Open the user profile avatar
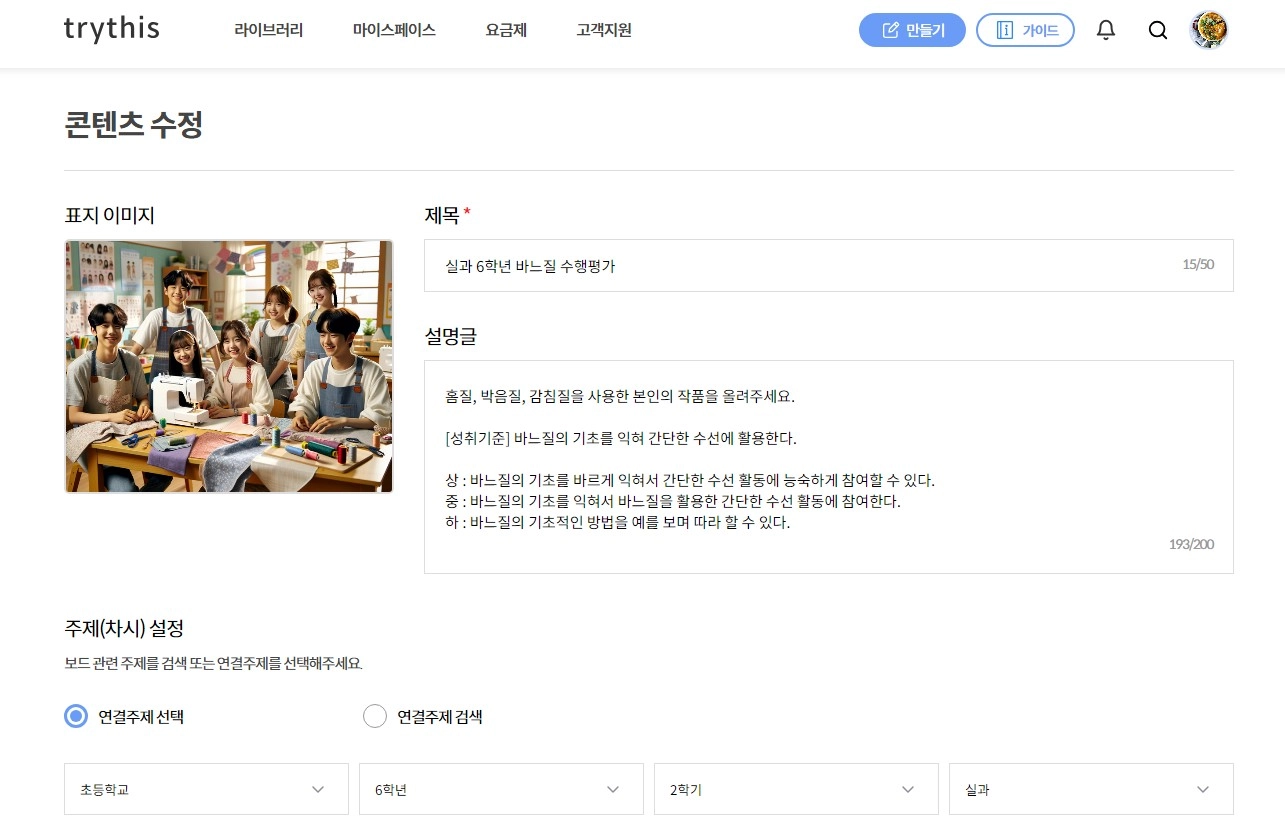The image size is (1285, 834). (1209, 30)
